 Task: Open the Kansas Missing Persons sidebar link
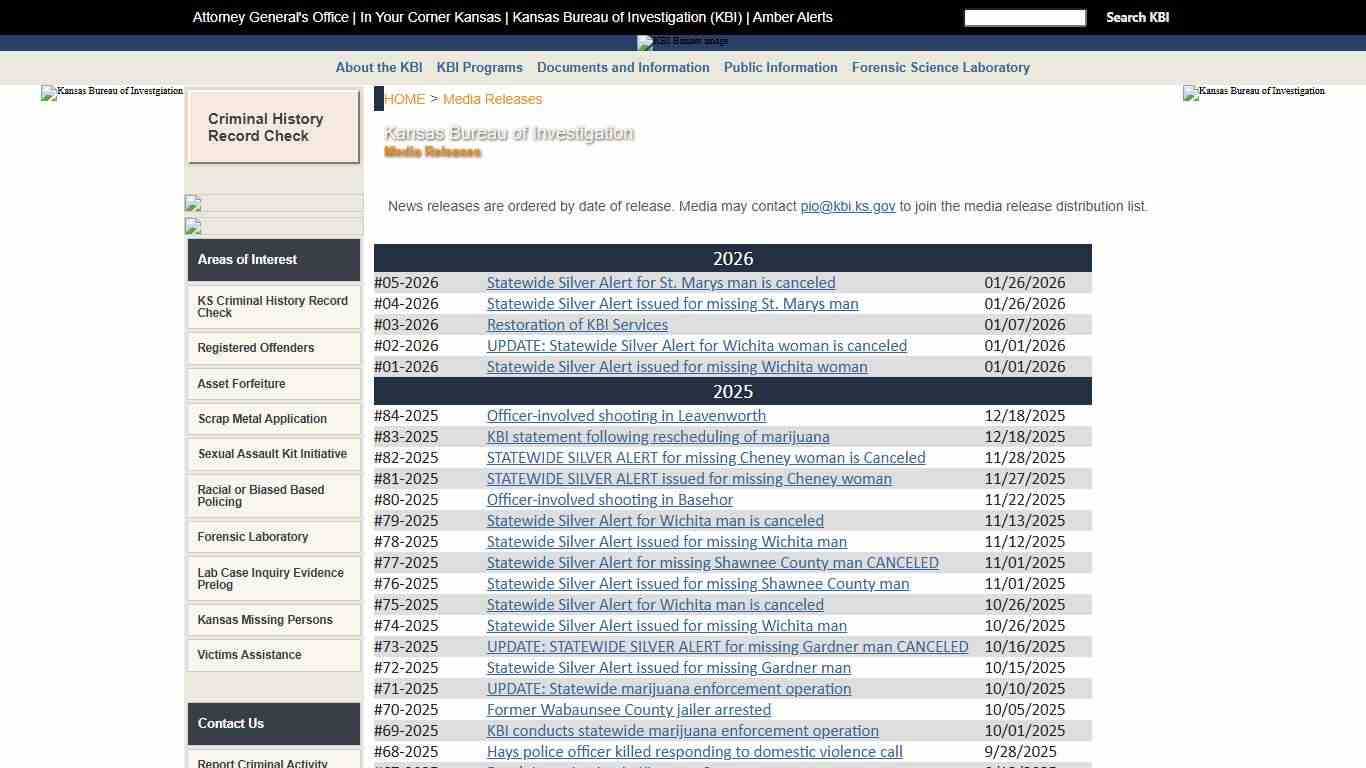(x=264, y=620)
